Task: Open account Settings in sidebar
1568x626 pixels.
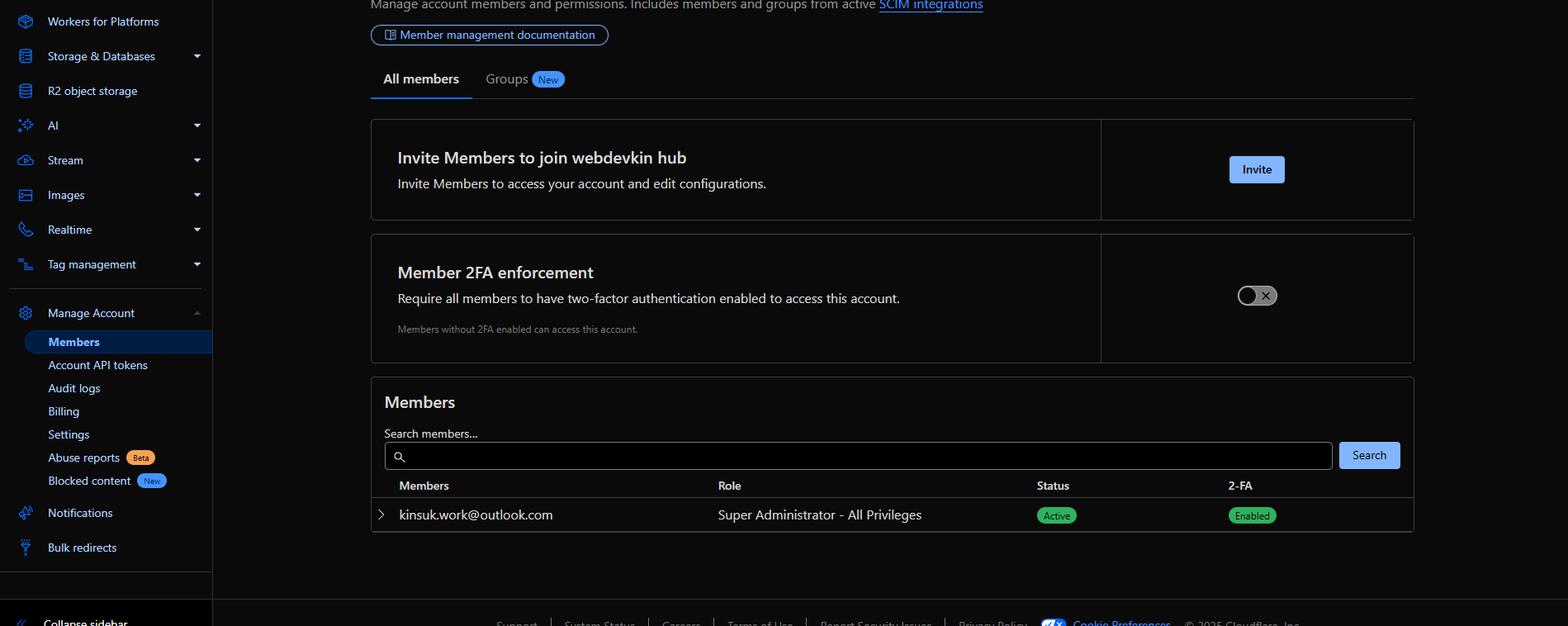Action: click(x=69, y=434)
